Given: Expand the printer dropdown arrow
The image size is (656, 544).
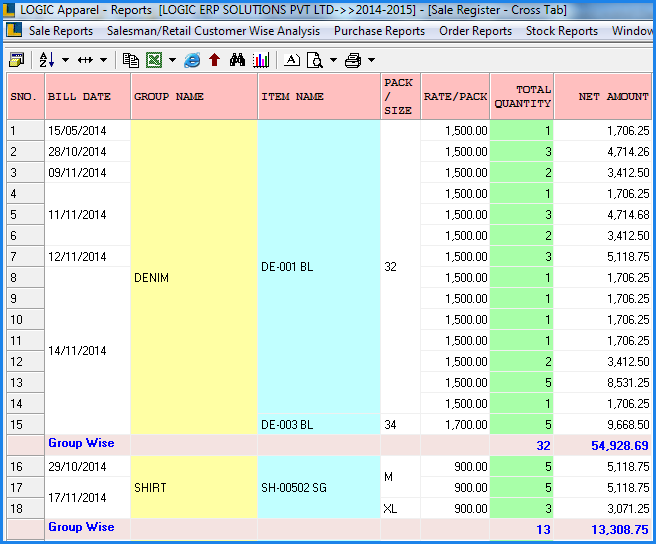Looking at the screenshot, I should click(372, 60).
